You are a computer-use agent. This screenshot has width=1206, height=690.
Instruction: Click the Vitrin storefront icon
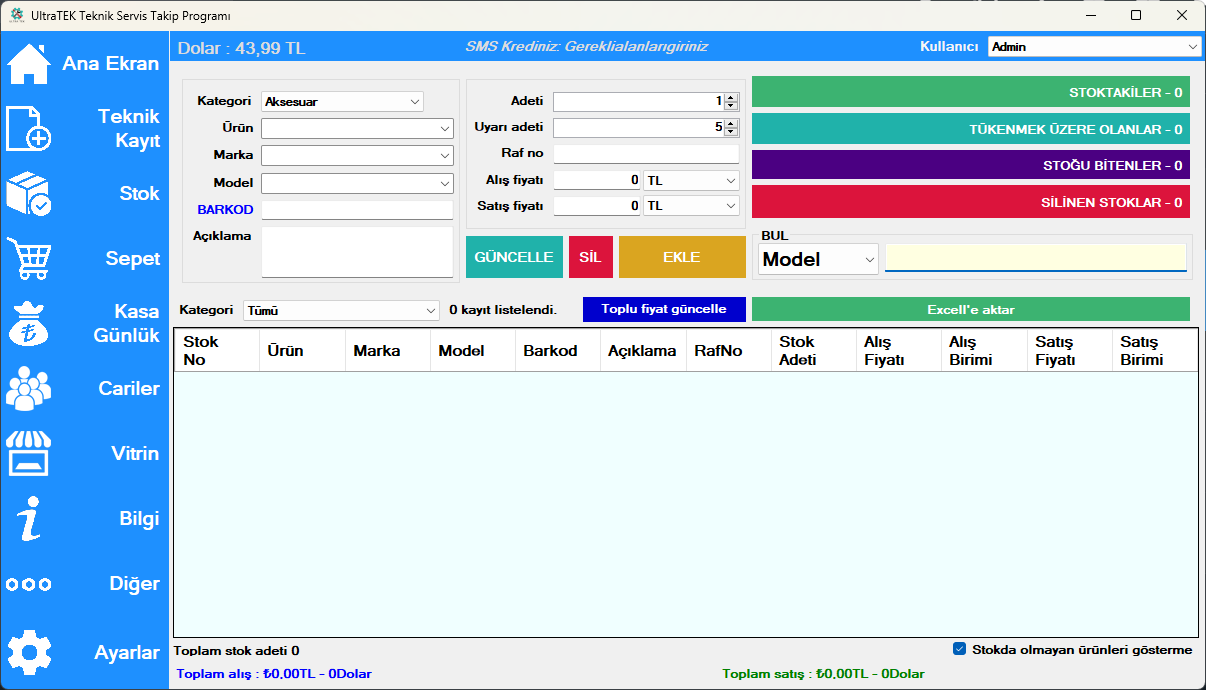click(29, 454)
